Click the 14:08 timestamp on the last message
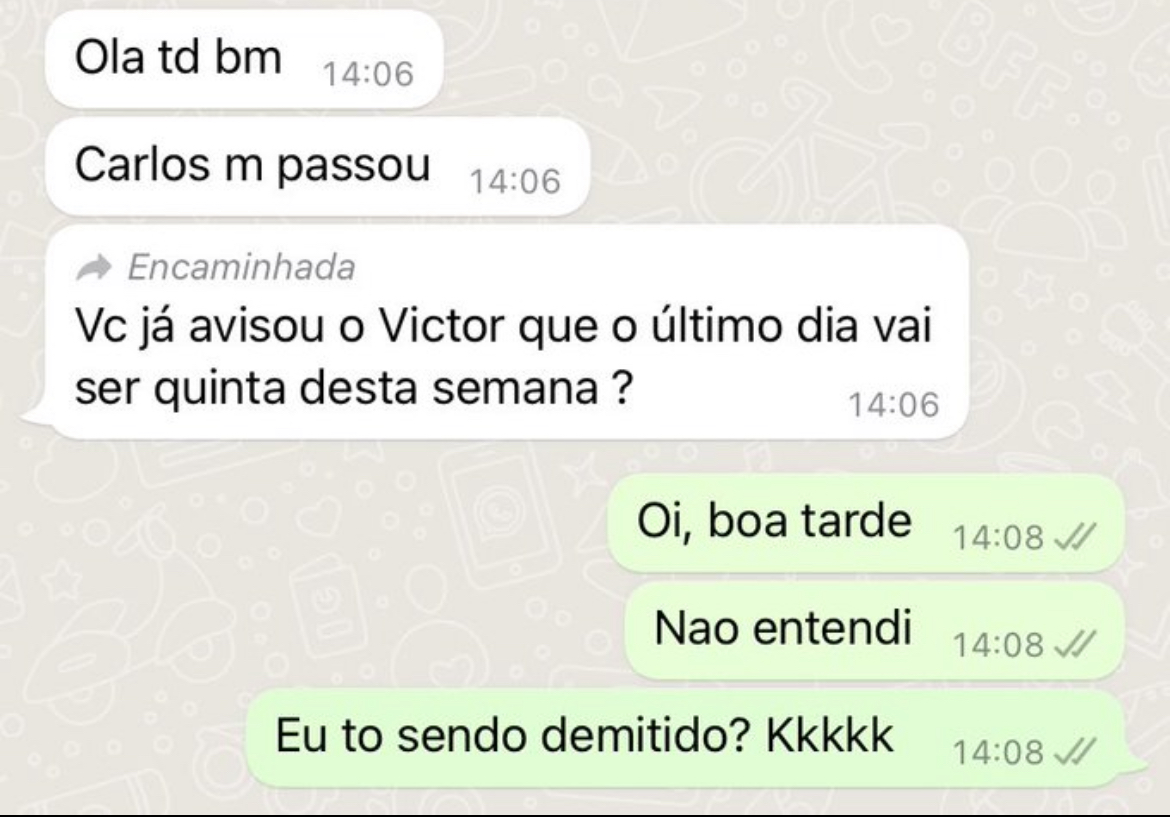Screen dimensions: 1170x817 pyautogui.click(x=998, y=751)
